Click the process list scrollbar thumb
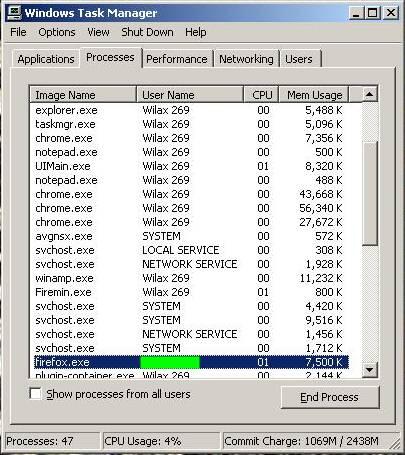Screen dimensions: 405x455 click(x=369, y=193)
